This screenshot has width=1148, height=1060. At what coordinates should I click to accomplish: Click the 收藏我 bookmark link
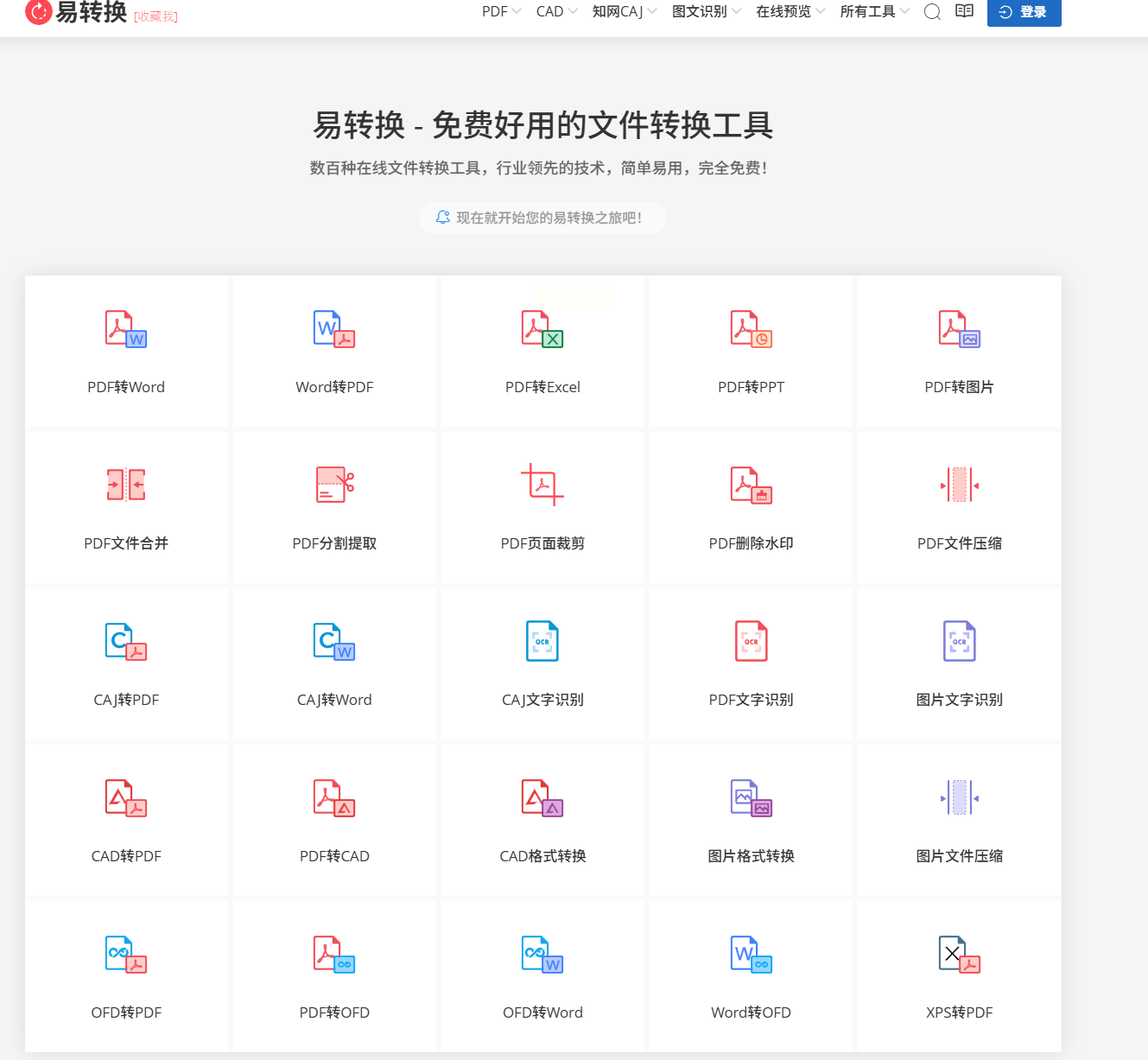click(155, 16)
